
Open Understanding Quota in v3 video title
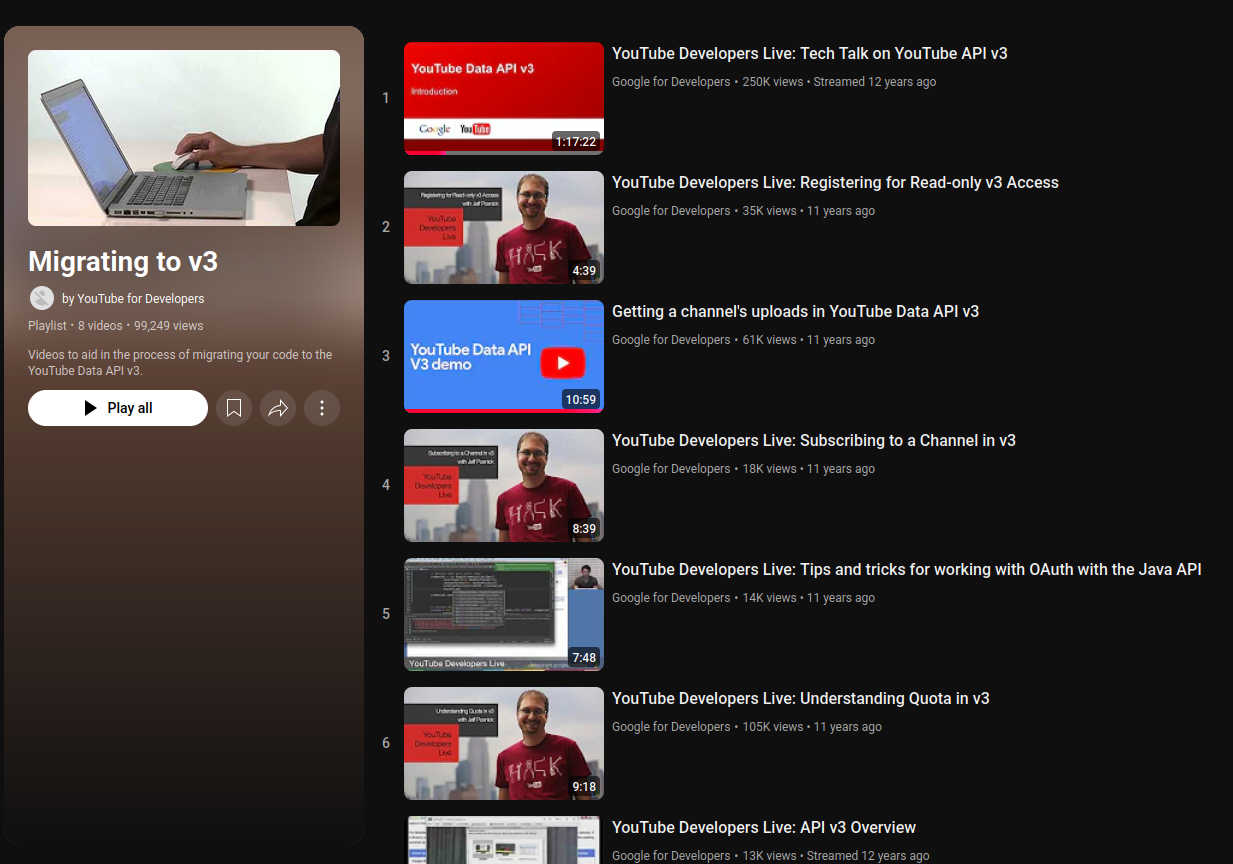click(x=801, y=699)
